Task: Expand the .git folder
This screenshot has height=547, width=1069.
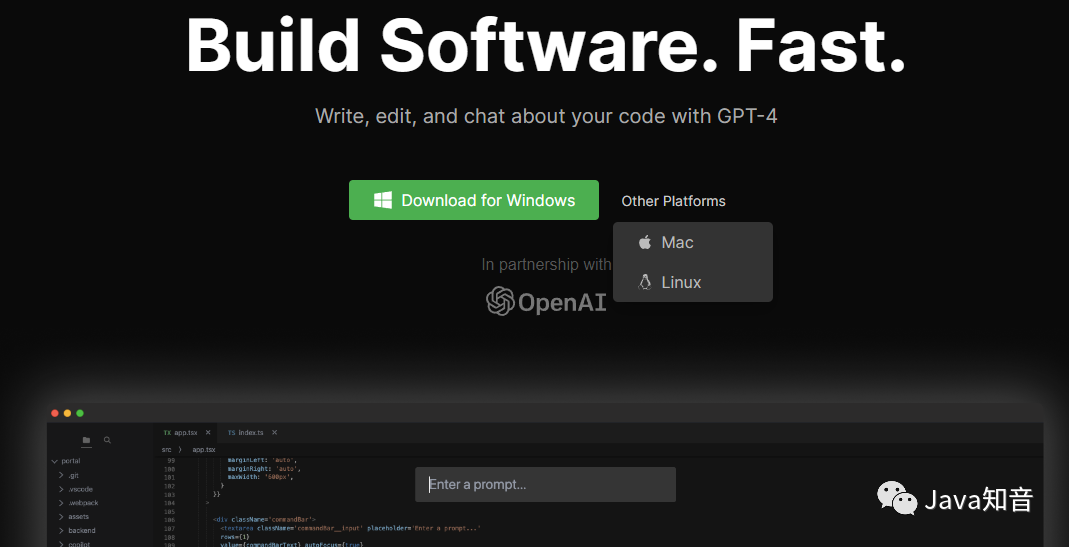Action: (61, 475)
